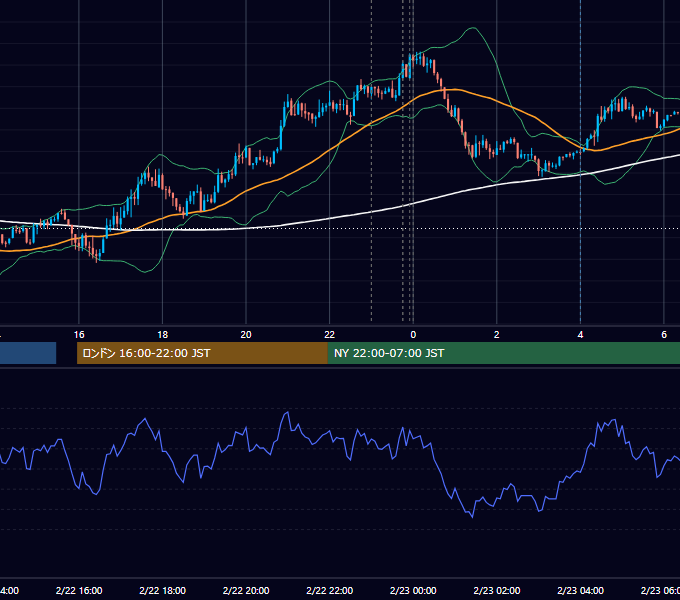
Task: Select the 2/22 18:00 date label
Action: (x=163, y=590)
